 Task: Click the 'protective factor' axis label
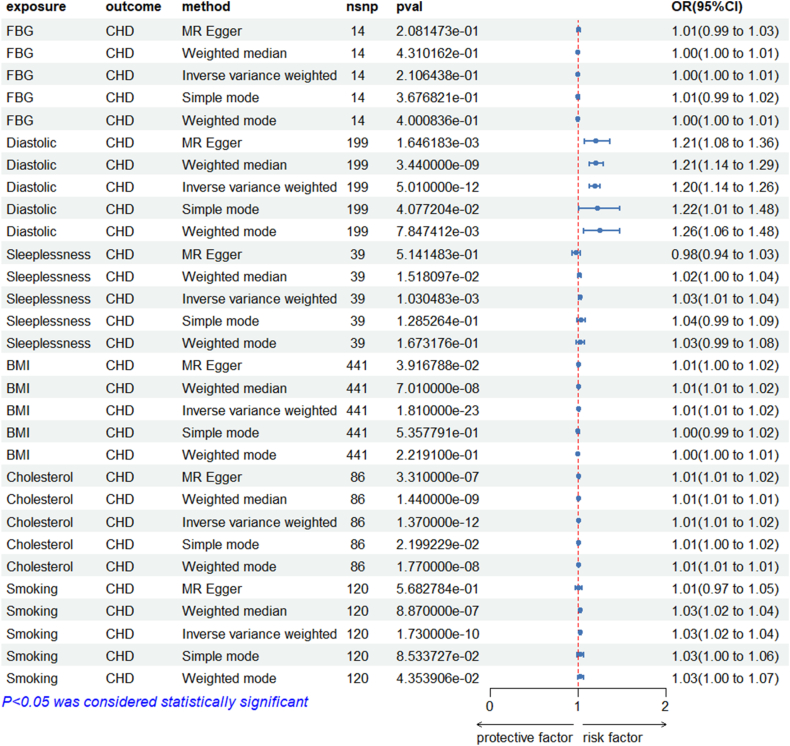524,738
